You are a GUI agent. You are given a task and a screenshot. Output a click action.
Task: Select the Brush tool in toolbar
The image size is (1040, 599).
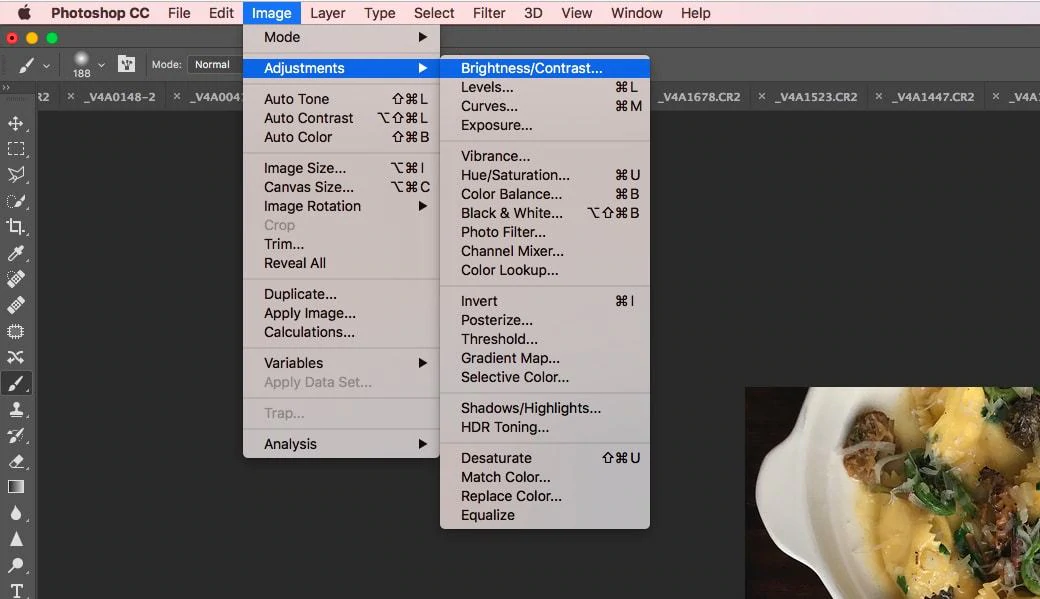[16, 383]
